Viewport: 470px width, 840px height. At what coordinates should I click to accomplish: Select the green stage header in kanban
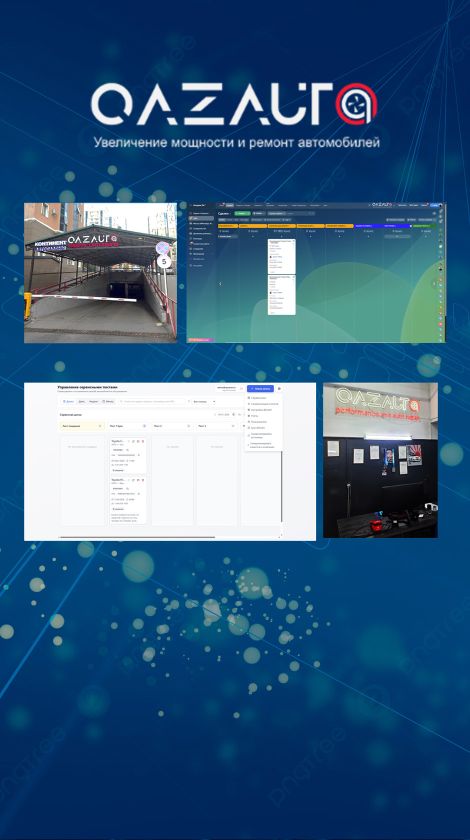[x=424, y=226]
